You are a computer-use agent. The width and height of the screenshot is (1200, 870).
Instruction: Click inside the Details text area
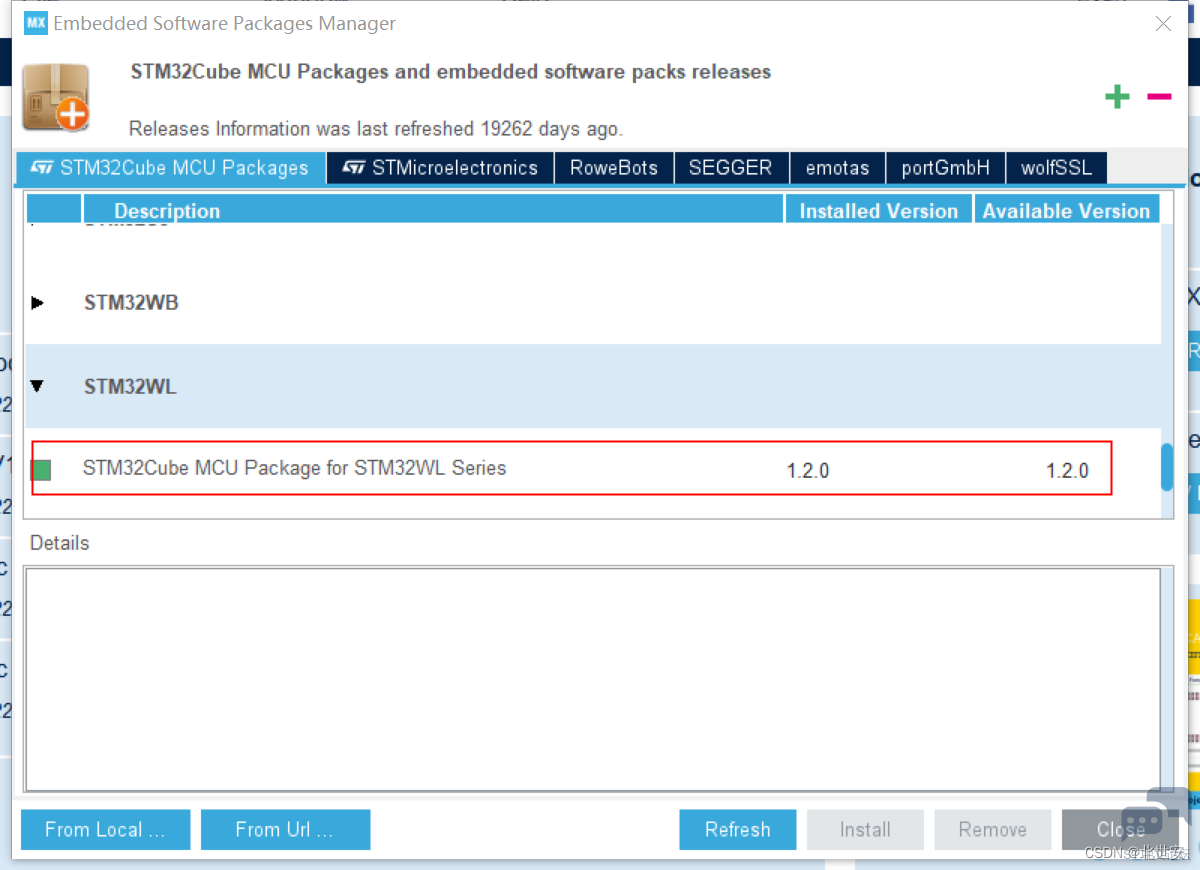(593, 680)
